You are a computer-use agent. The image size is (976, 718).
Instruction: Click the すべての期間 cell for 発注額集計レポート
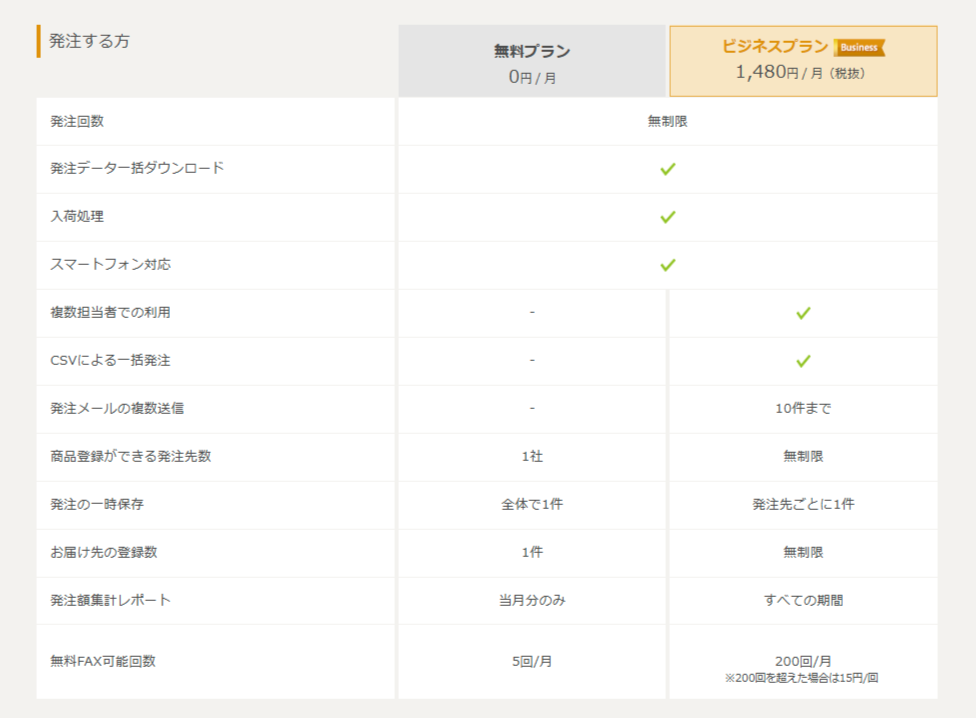pos(803,600)
